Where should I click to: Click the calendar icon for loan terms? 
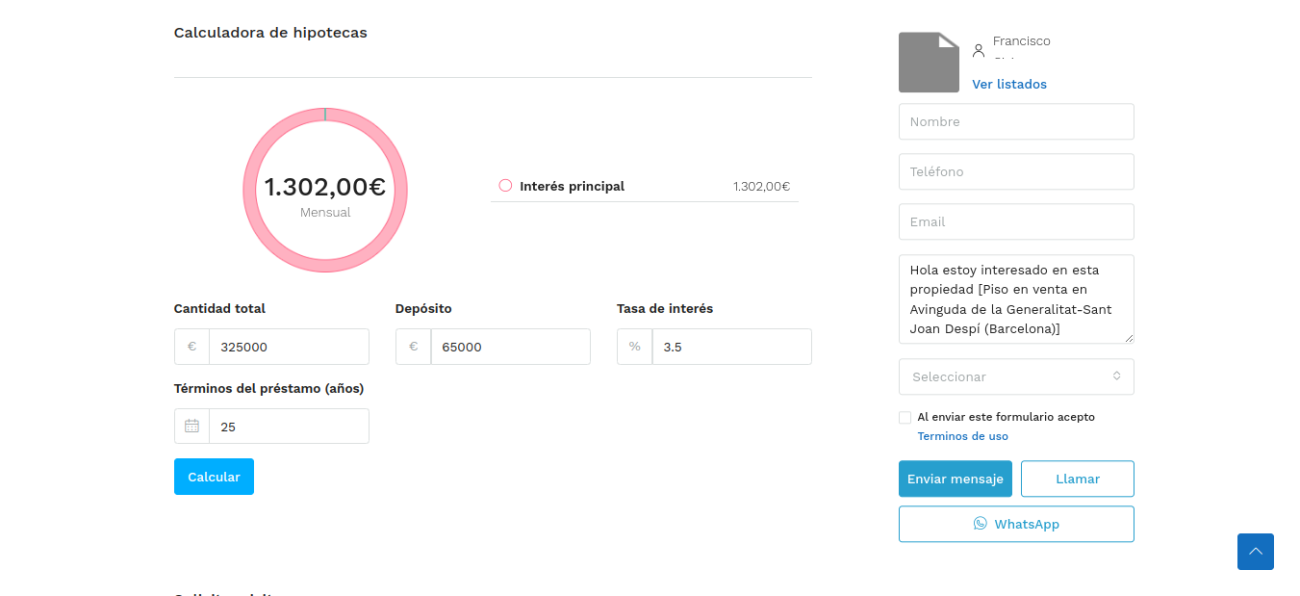coord(192,426)
